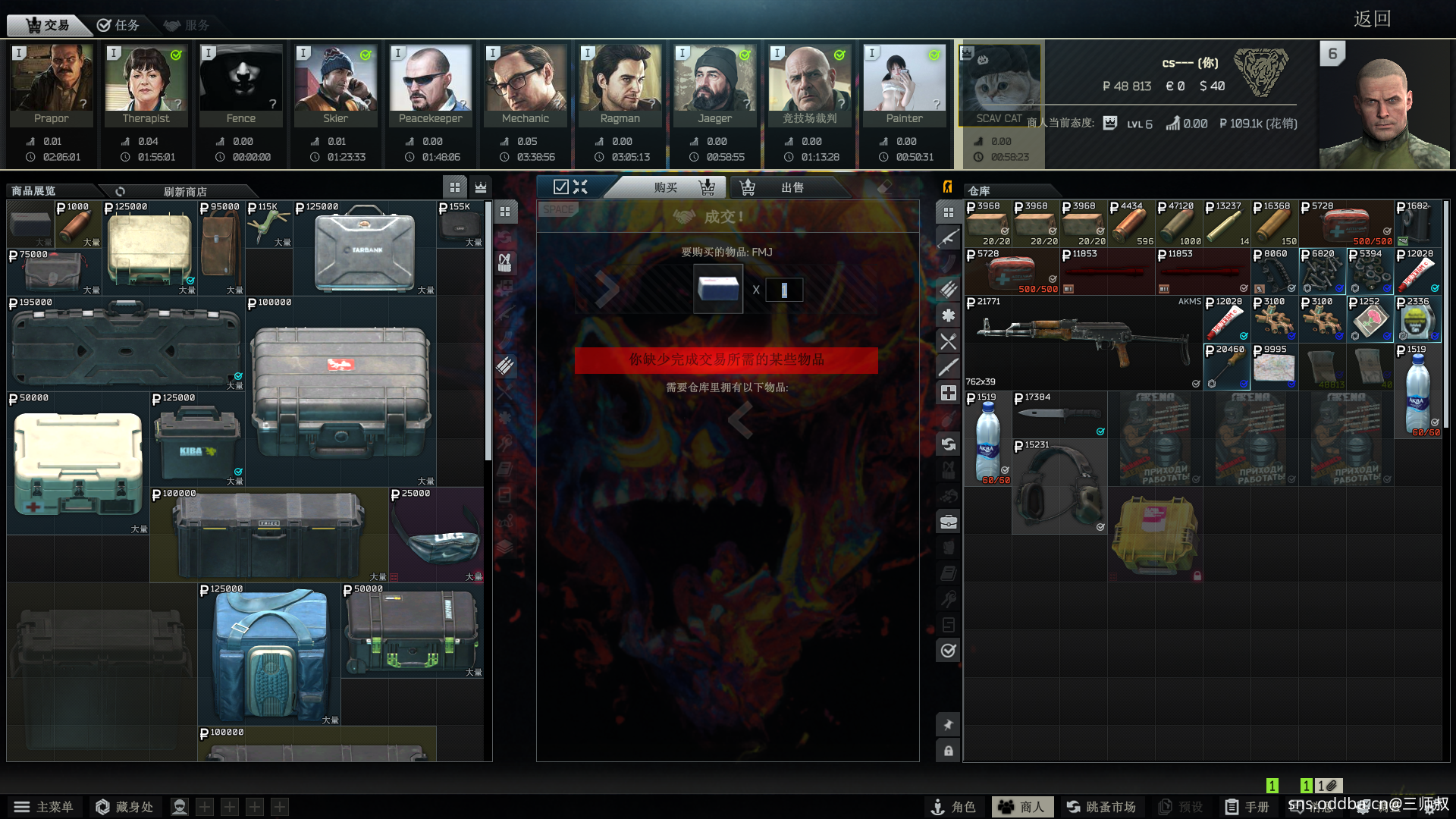This screenshot has width=1456, height=819.
Task: Click the orange figure icon above stash
Action: pyautogui.click(x=947, y=187)
